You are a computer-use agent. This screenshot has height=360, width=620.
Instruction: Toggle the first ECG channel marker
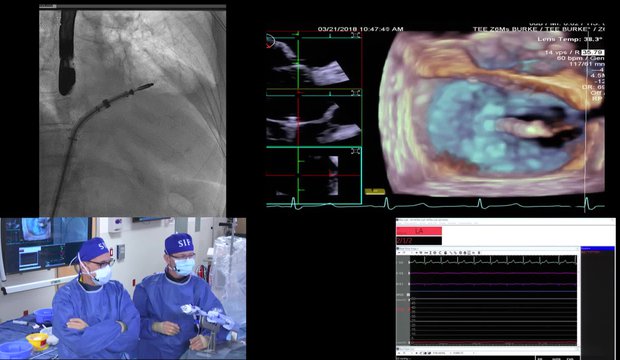(x=409, y=263)
